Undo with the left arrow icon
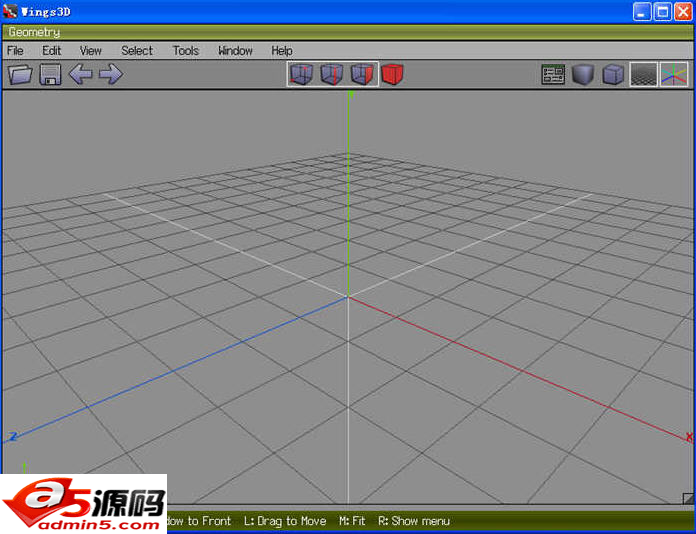The image size is (696, 534). pos(80,74)
